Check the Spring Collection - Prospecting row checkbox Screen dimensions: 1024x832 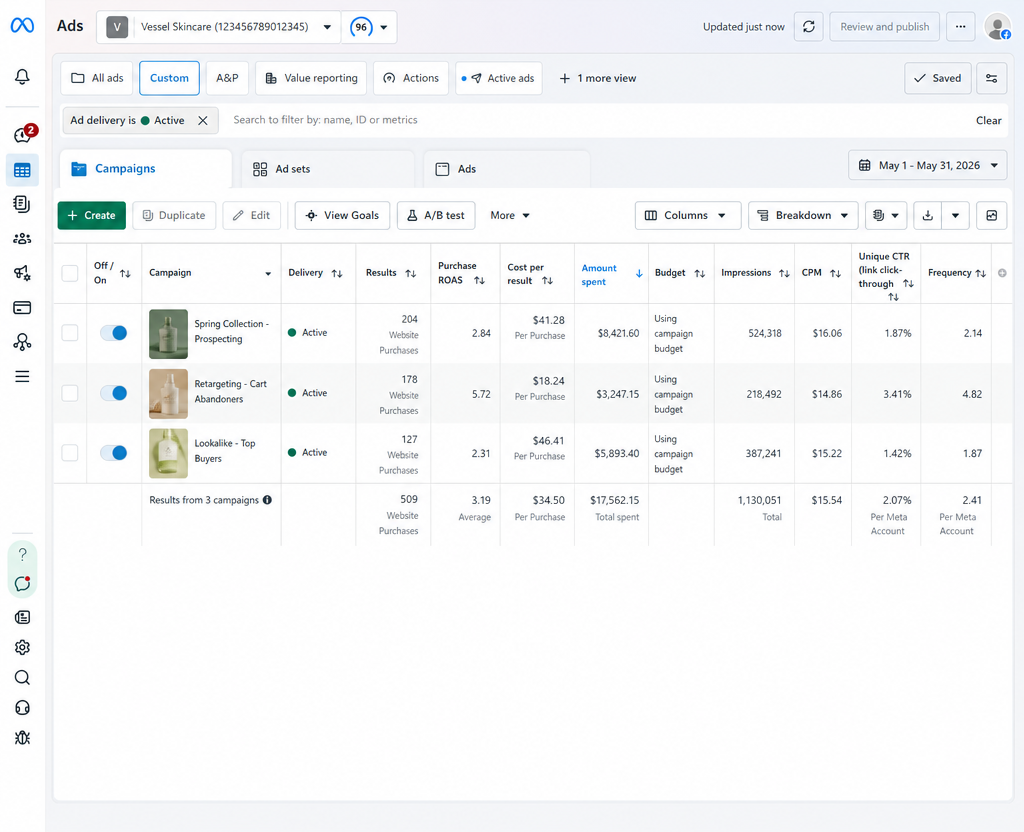click(70, 333)
